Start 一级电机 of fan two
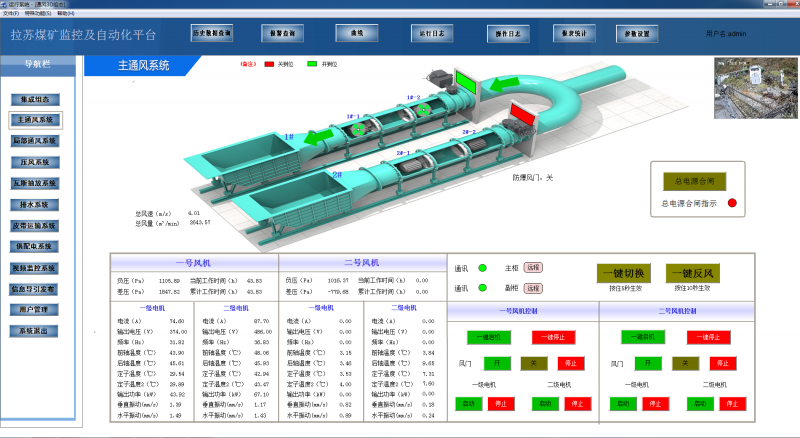The height and width of the screenshot is (438, 800). click(x=623, y=404)
